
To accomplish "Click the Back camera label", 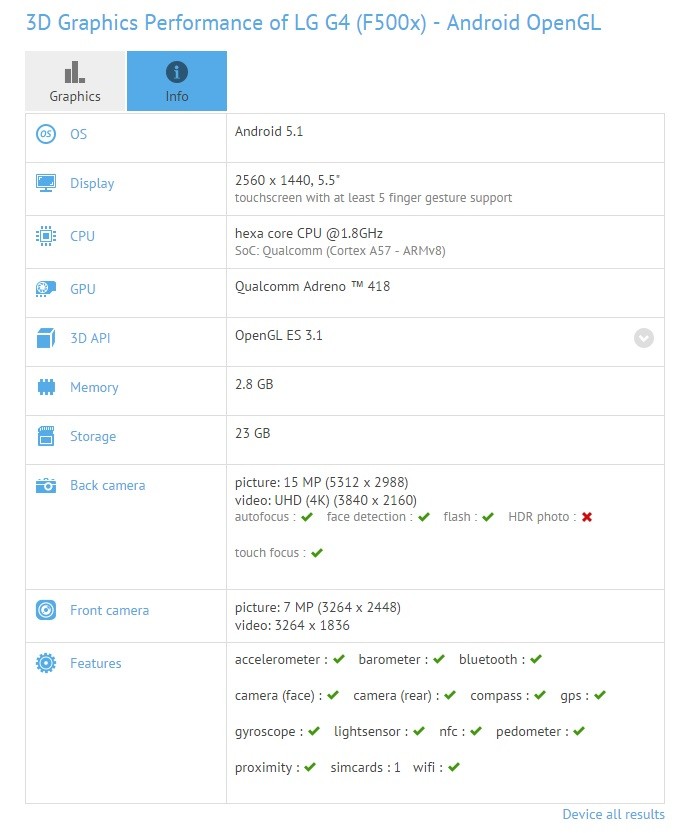I will [x=107, y=485].
